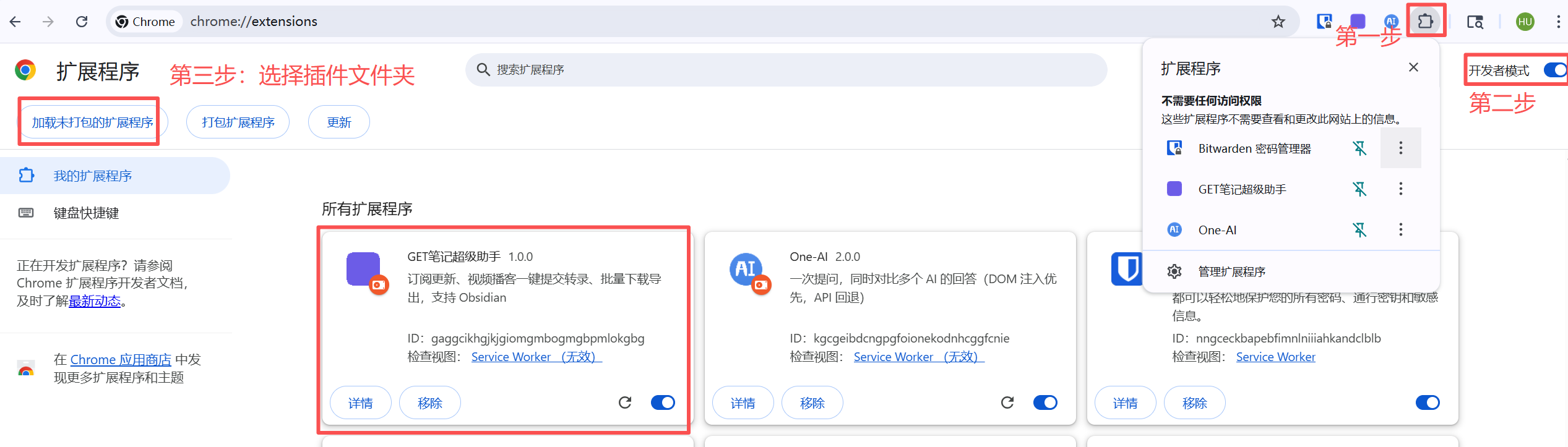The image size is (1568, 447).
Task: Open more options for One-AI in popup
Action: point(1401,230)
